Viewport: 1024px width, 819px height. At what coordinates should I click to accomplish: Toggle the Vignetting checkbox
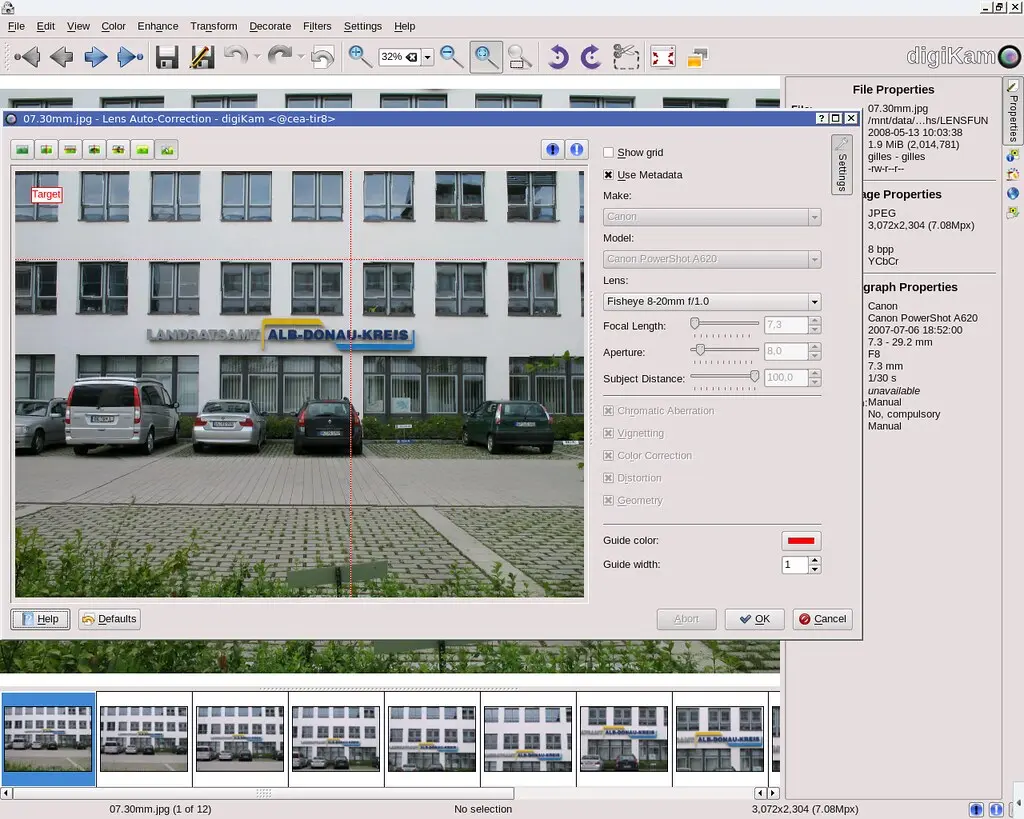pos(609,433)
